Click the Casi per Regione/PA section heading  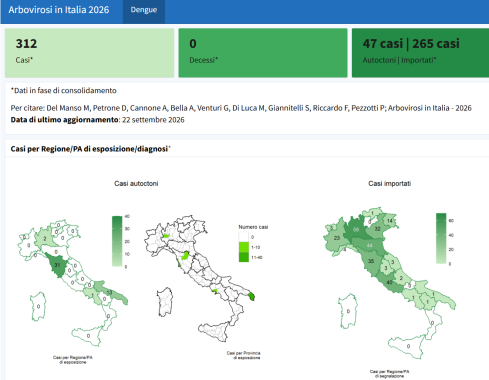click(x=90, y=149)
